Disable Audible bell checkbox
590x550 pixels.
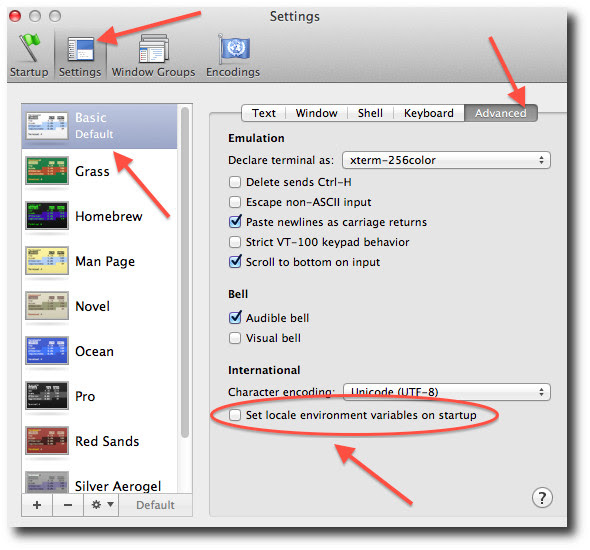pyautogui.click(x=235, y=318)
